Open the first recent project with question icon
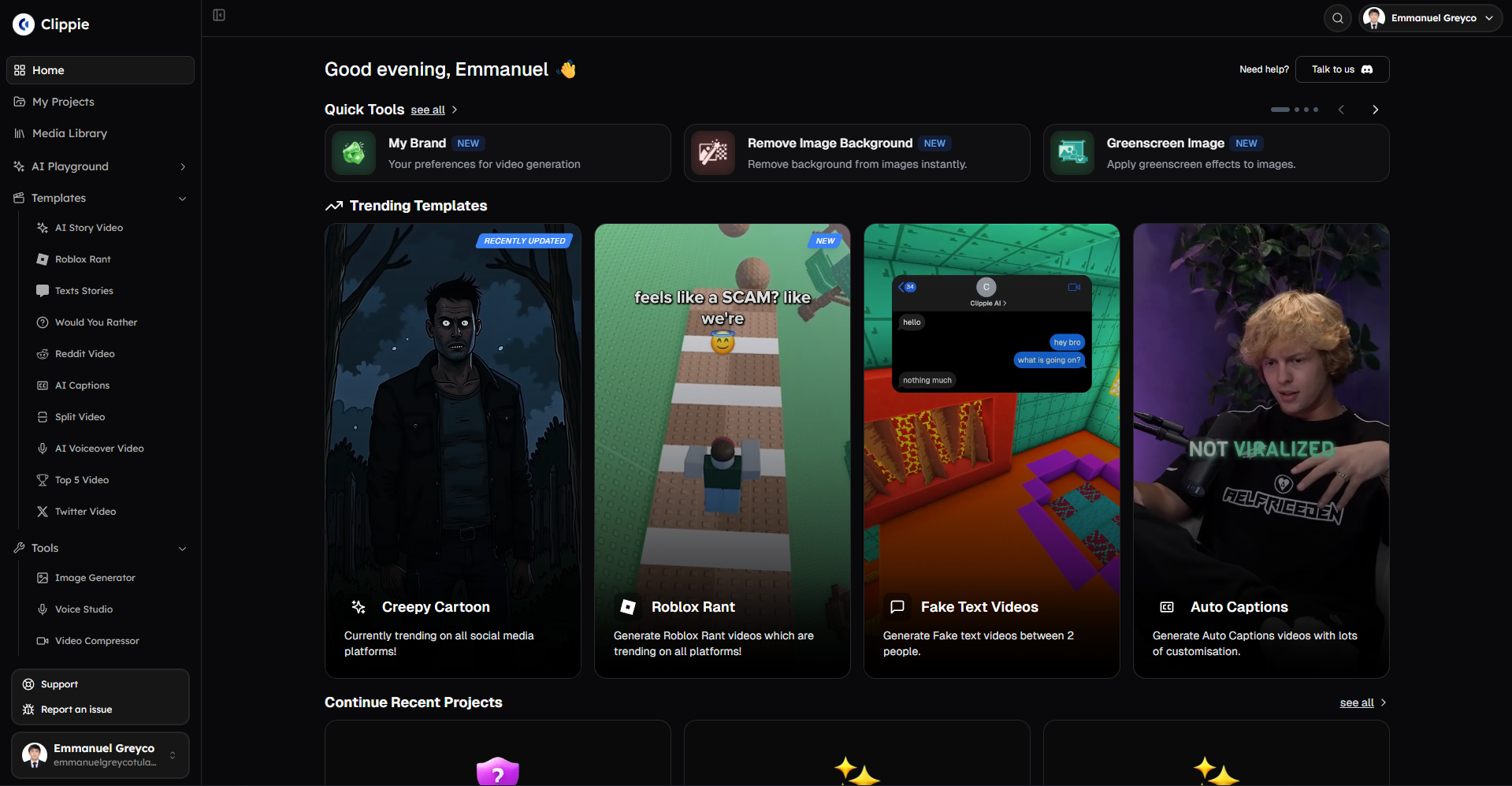This screenshot has height=786, width=1512. (498, 753)
